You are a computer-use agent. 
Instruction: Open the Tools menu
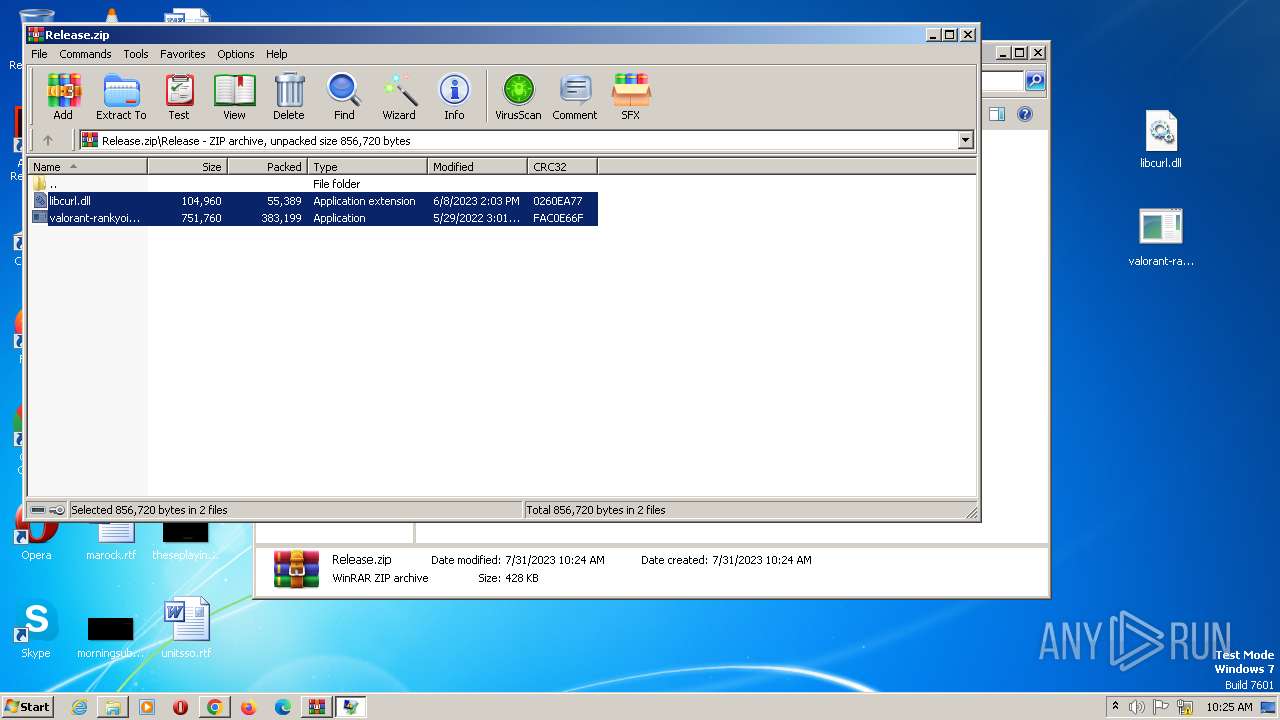(x=136, y=54)
